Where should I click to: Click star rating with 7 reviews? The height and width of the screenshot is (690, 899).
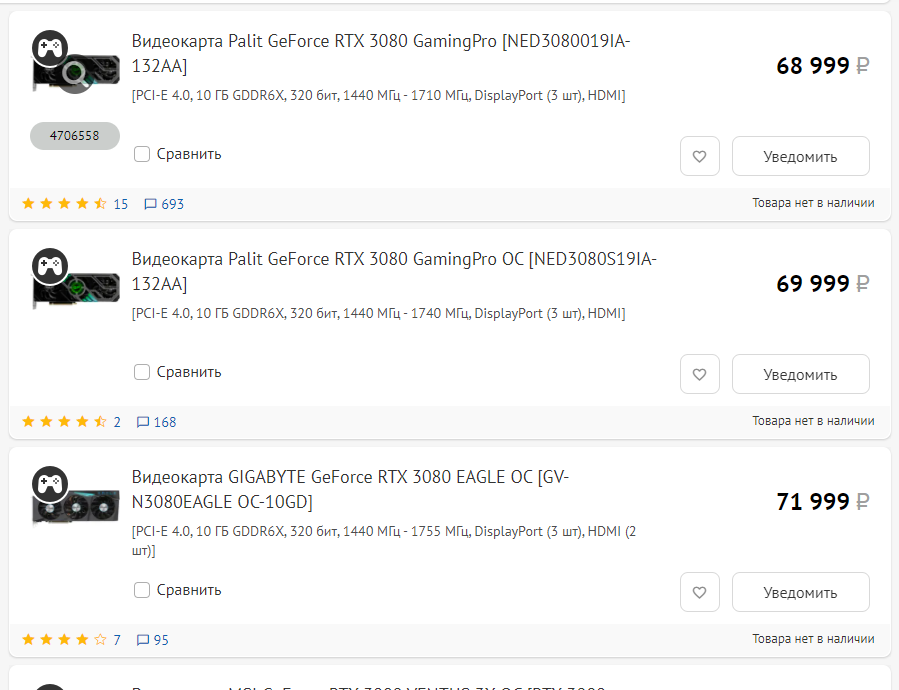click(71, 640)
